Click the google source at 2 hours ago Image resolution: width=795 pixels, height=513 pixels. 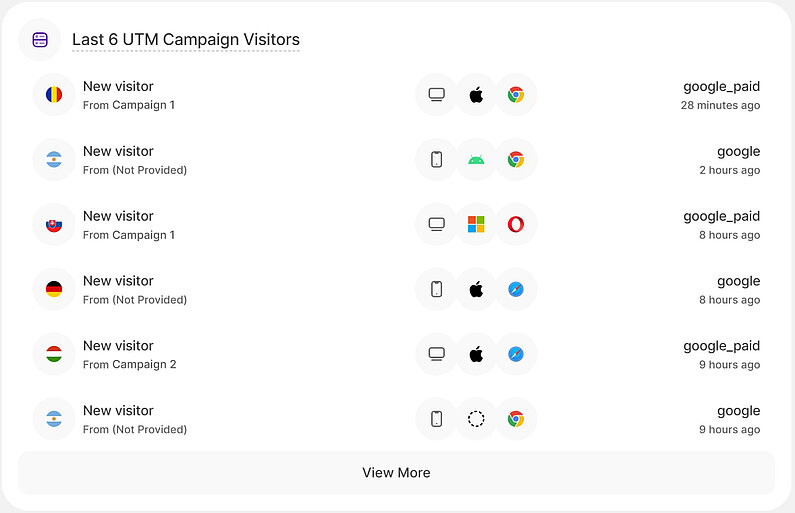tap(738, 152)
